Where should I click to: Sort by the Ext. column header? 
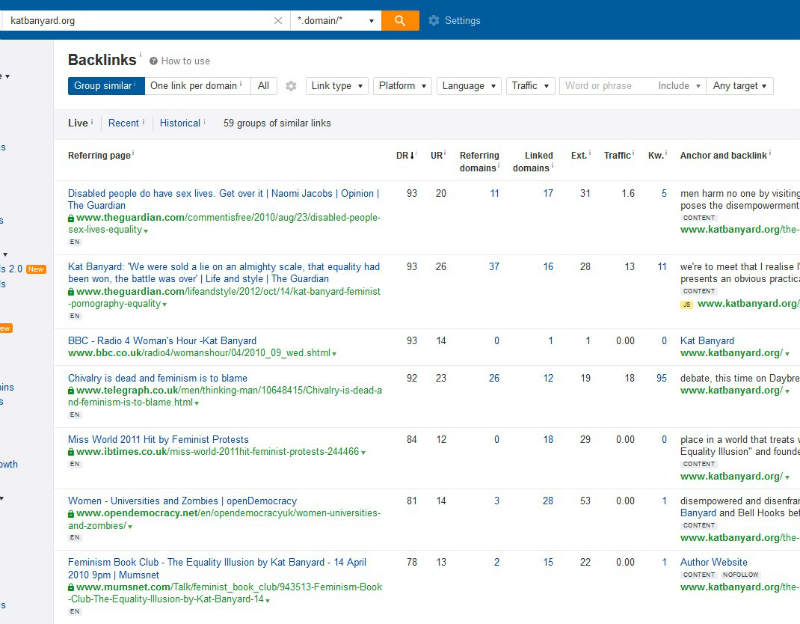tap(579, 155)
